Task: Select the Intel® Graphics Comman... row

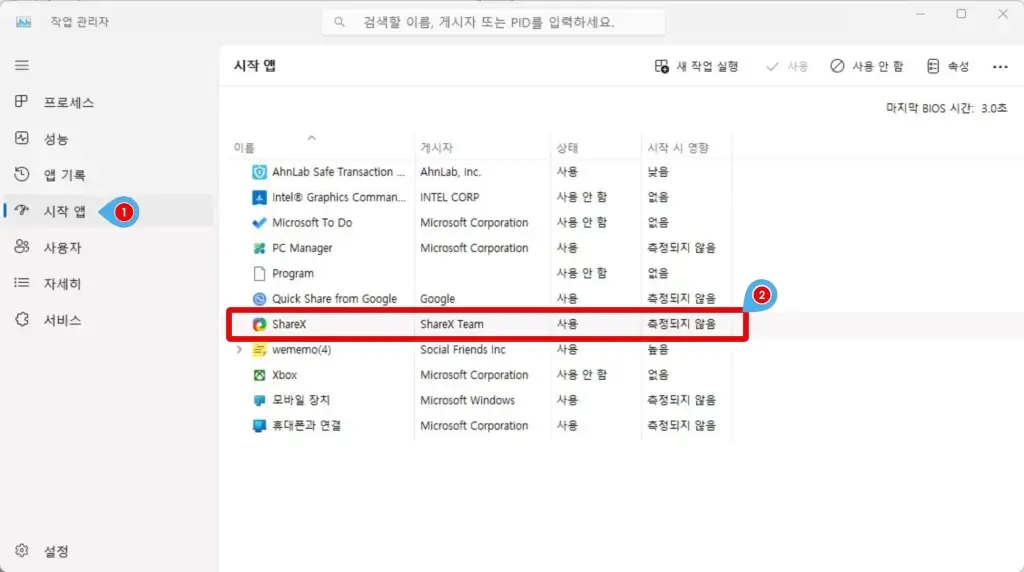Action: click(482, 197)
